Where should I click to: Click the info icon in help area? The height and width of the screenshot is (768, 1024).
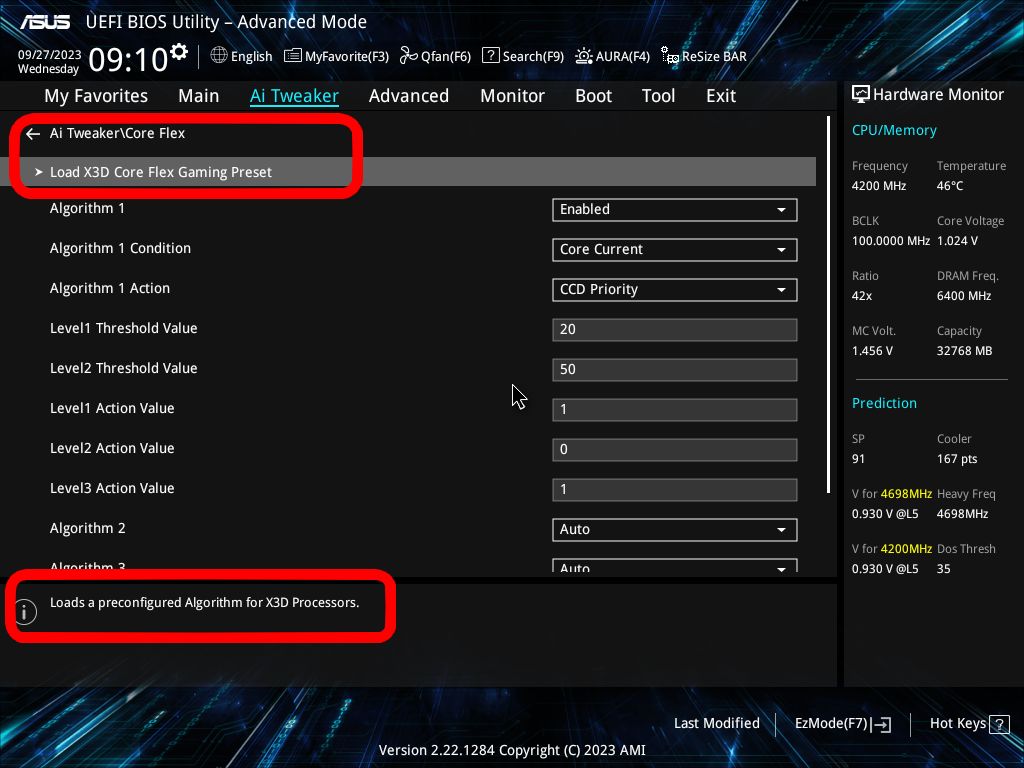click(25, 612)
